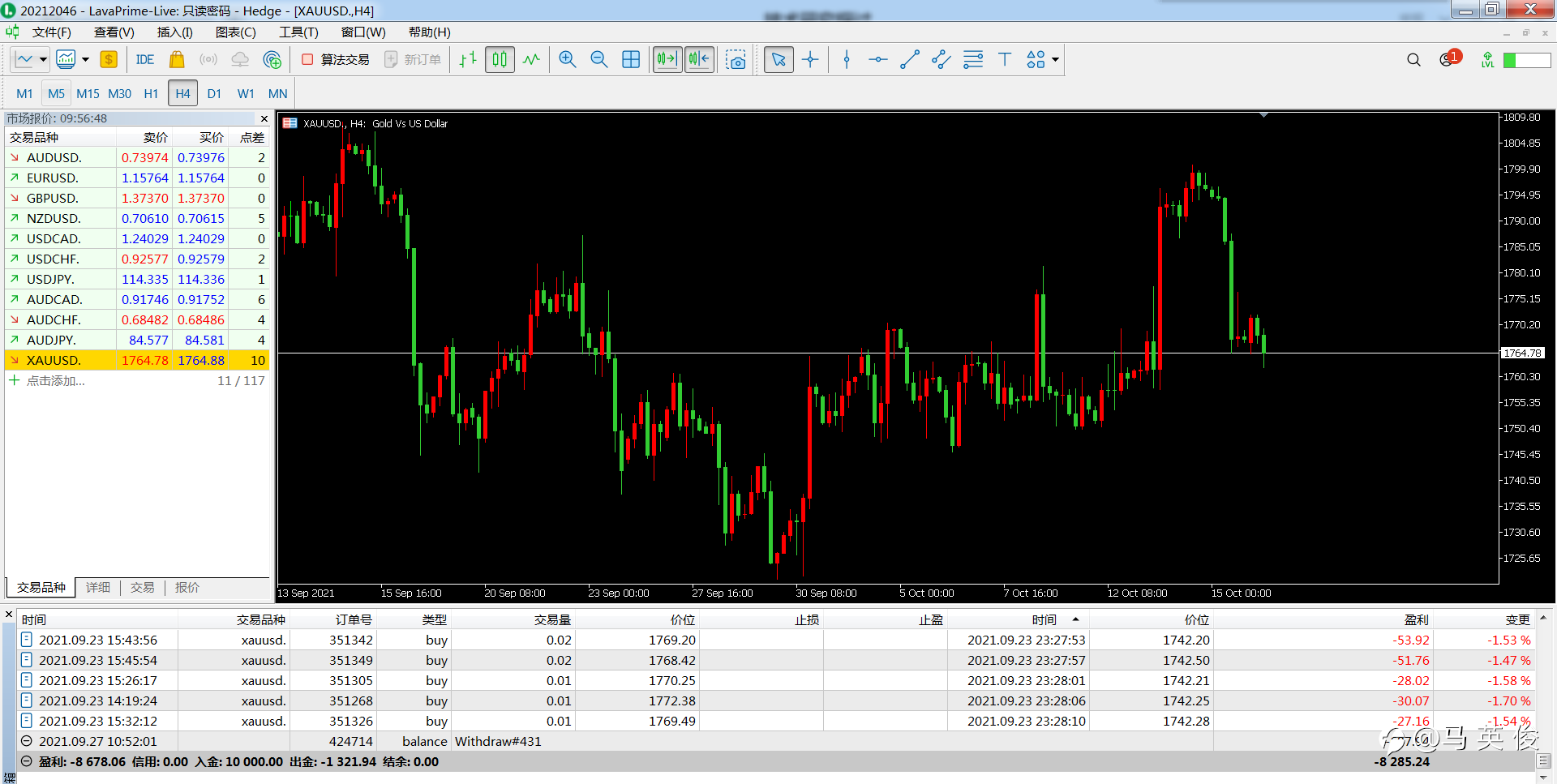Image resolution: width=1557 pixels, height=784 pixels.
Task: Switch Market Watch to 详细 tab
Action: coord(97,588)
